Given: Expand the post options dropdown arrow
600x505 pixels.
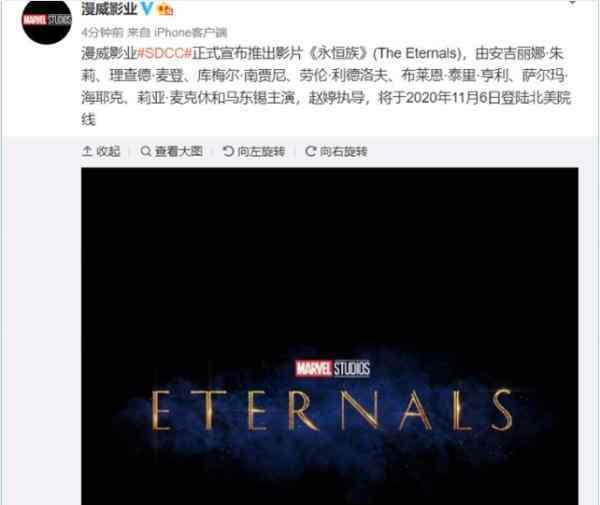Looking at the screenshot, I should 572,3.
